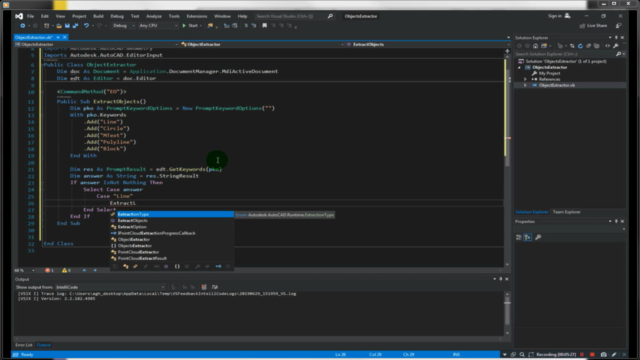Click the bookmark icon in toolbar
The height and width of the screenshot is (360, 640).
coord(264,26)
